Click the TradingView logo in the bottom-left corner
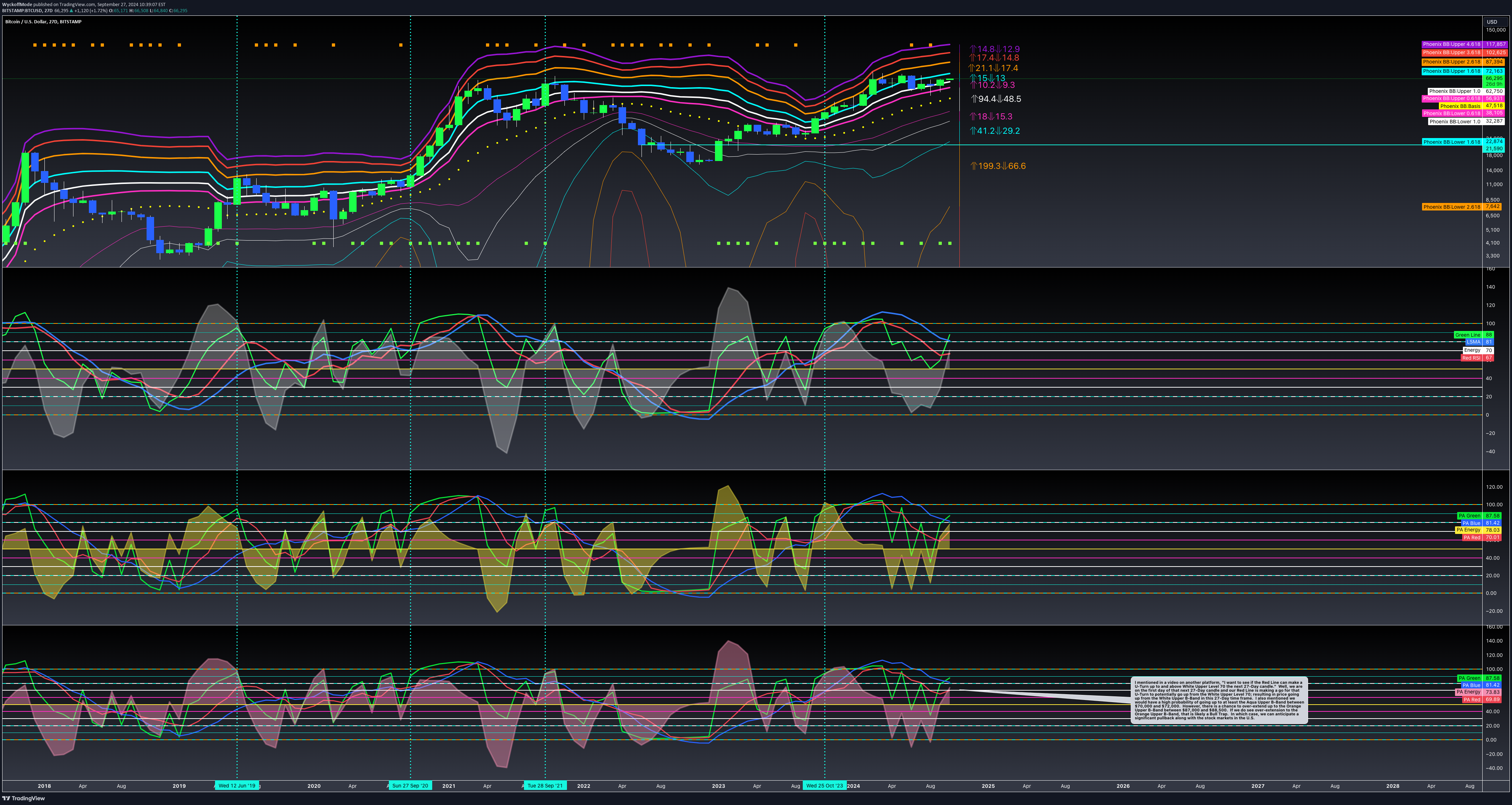This screenshot has width=1512, height=805. pyautogui.click(x=24, y=798)
